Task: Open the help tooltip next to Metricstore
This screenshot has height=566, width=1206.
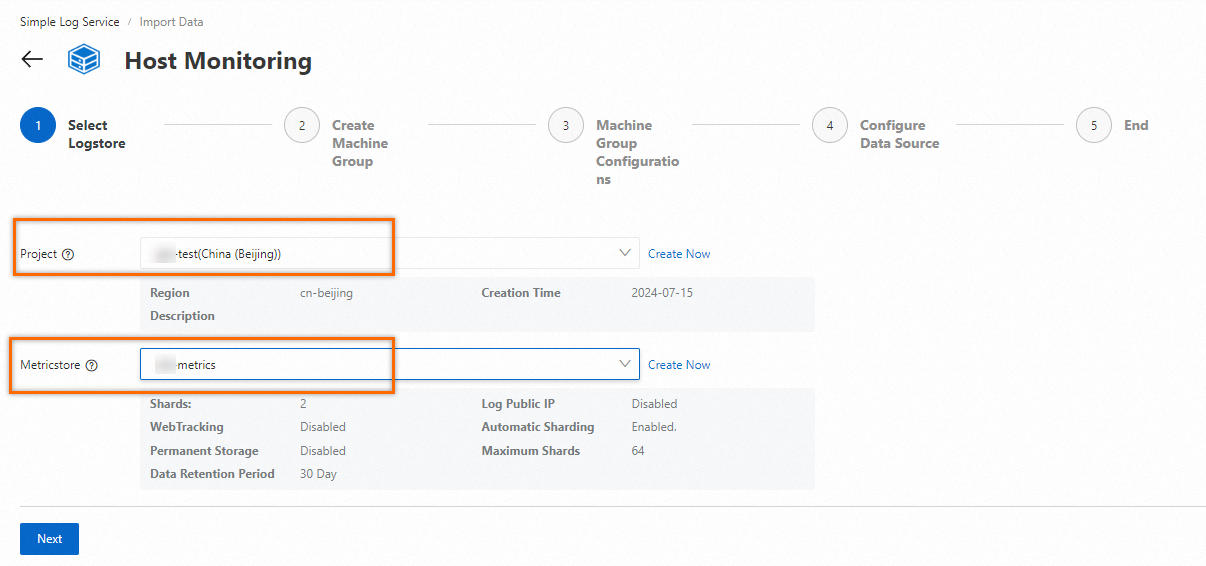Action: click(92, 365)
